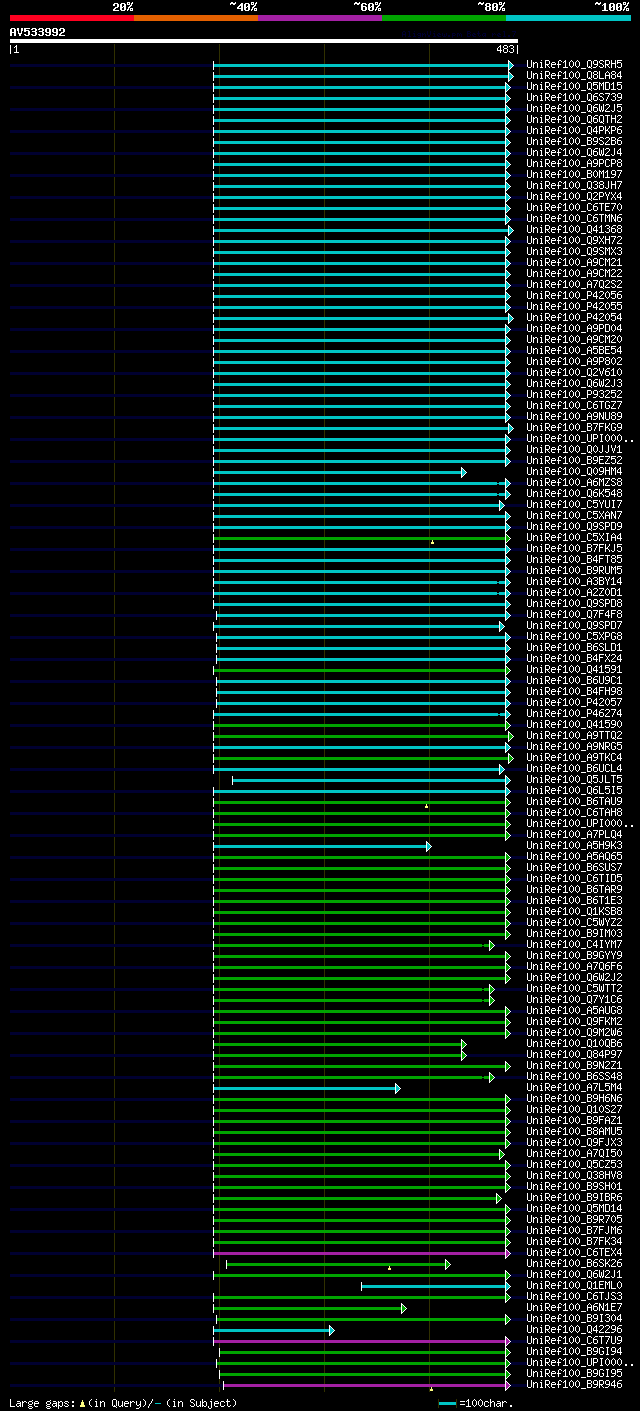Select the UniRef100_A5H9K3 label

coord(574,845)
